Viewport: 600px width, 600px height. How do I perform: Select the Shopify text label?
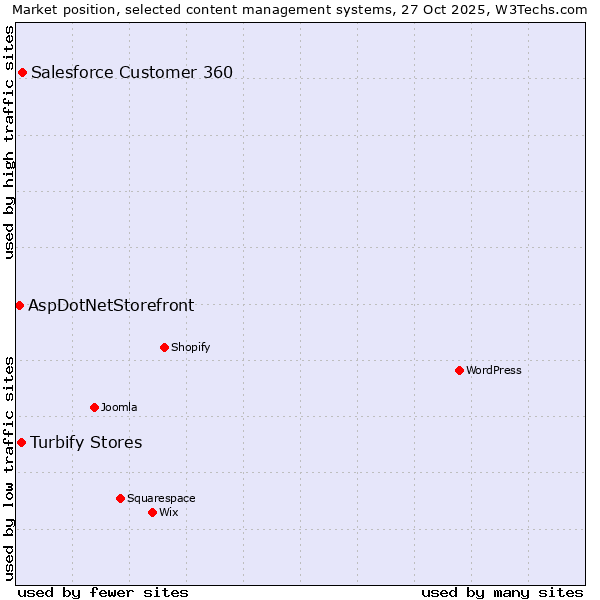190,347
